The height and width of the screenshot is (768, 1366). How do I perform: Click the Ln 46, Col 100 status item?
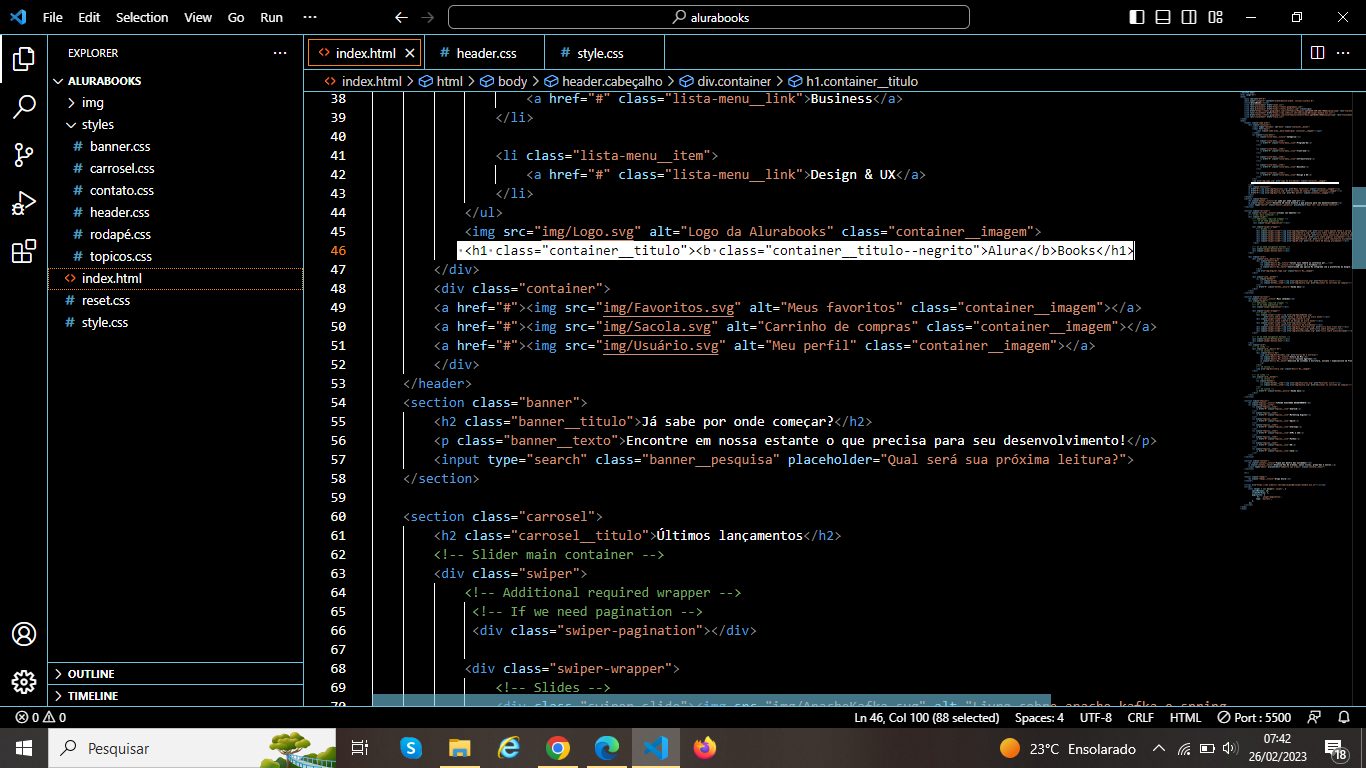tap(926, 718)
